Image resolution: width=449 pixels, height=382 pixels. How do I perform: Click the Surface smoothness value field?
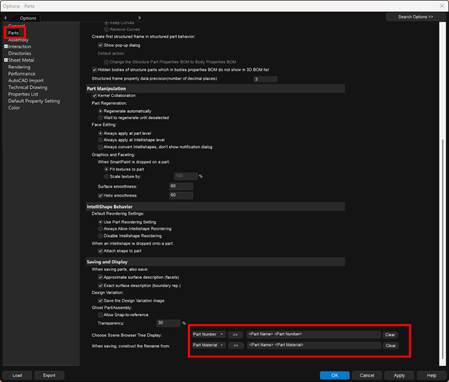click(181, 186)
